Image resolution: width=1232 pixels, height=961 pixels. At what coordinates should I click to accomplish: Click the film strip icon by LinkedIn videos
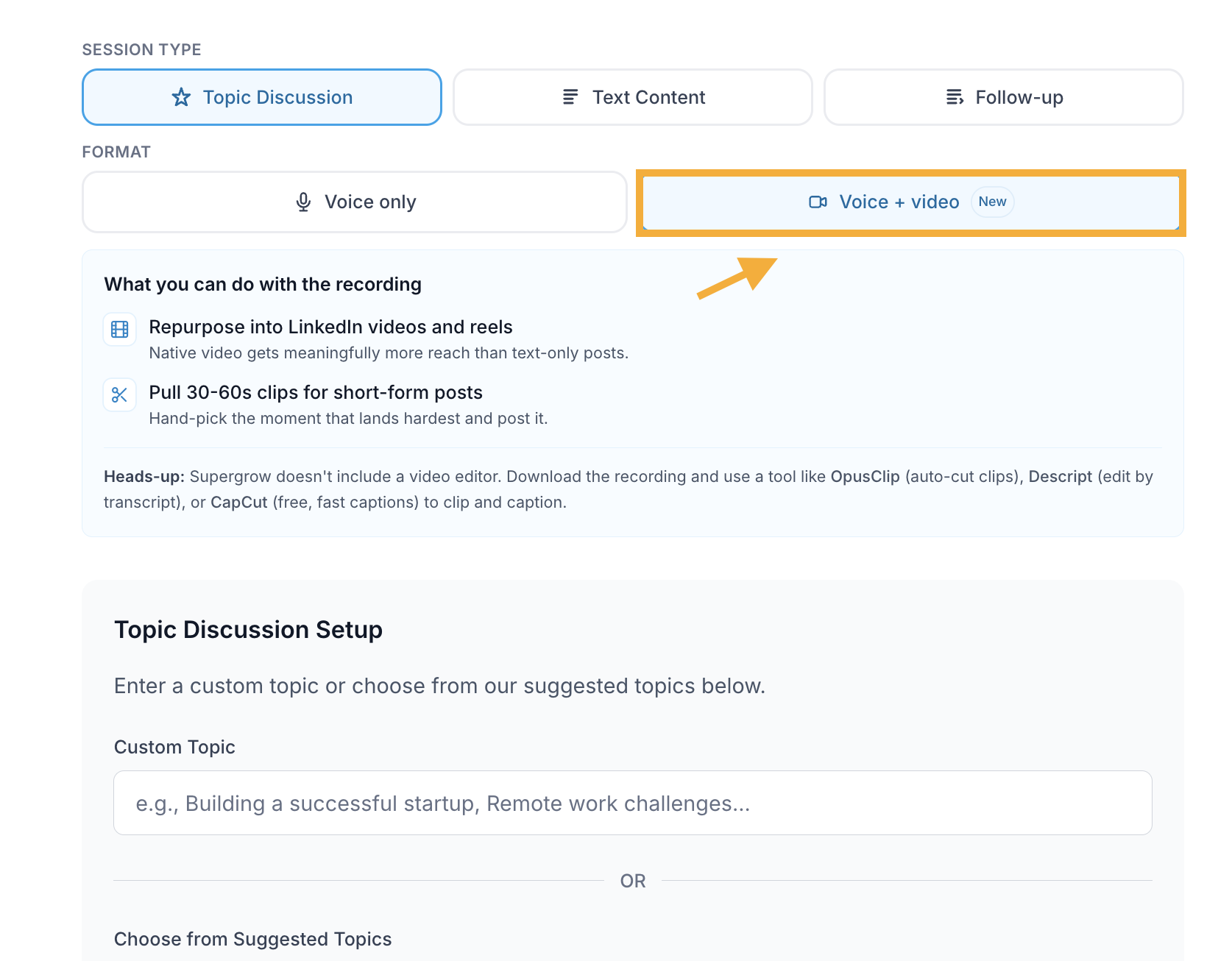click(120, 329)
